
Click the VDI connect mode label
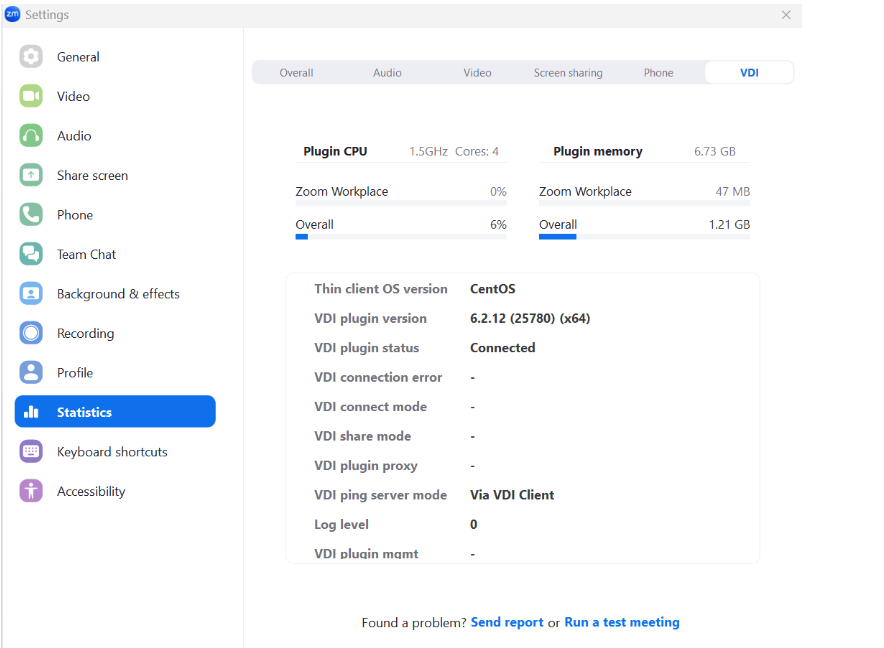(x=370, y=407)
